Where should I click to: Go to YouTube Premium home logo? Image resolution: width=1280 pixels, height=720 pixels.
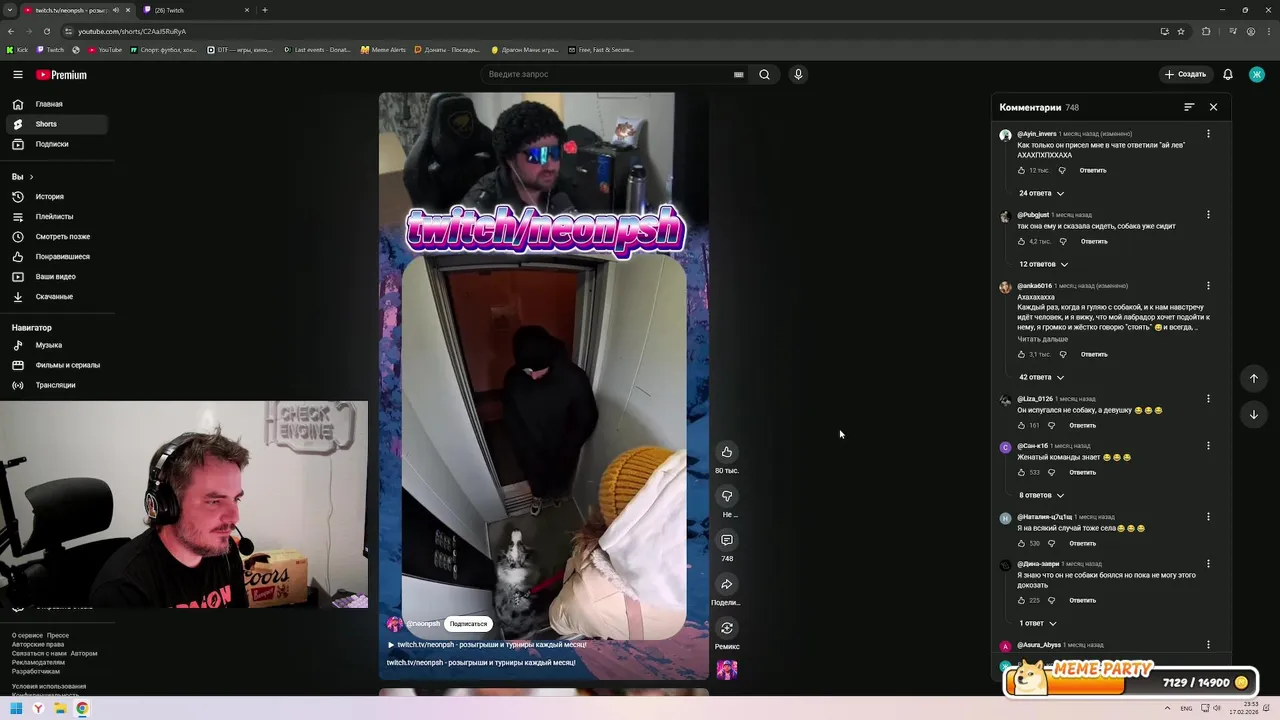pyautogui.click(x=61, y=75)
